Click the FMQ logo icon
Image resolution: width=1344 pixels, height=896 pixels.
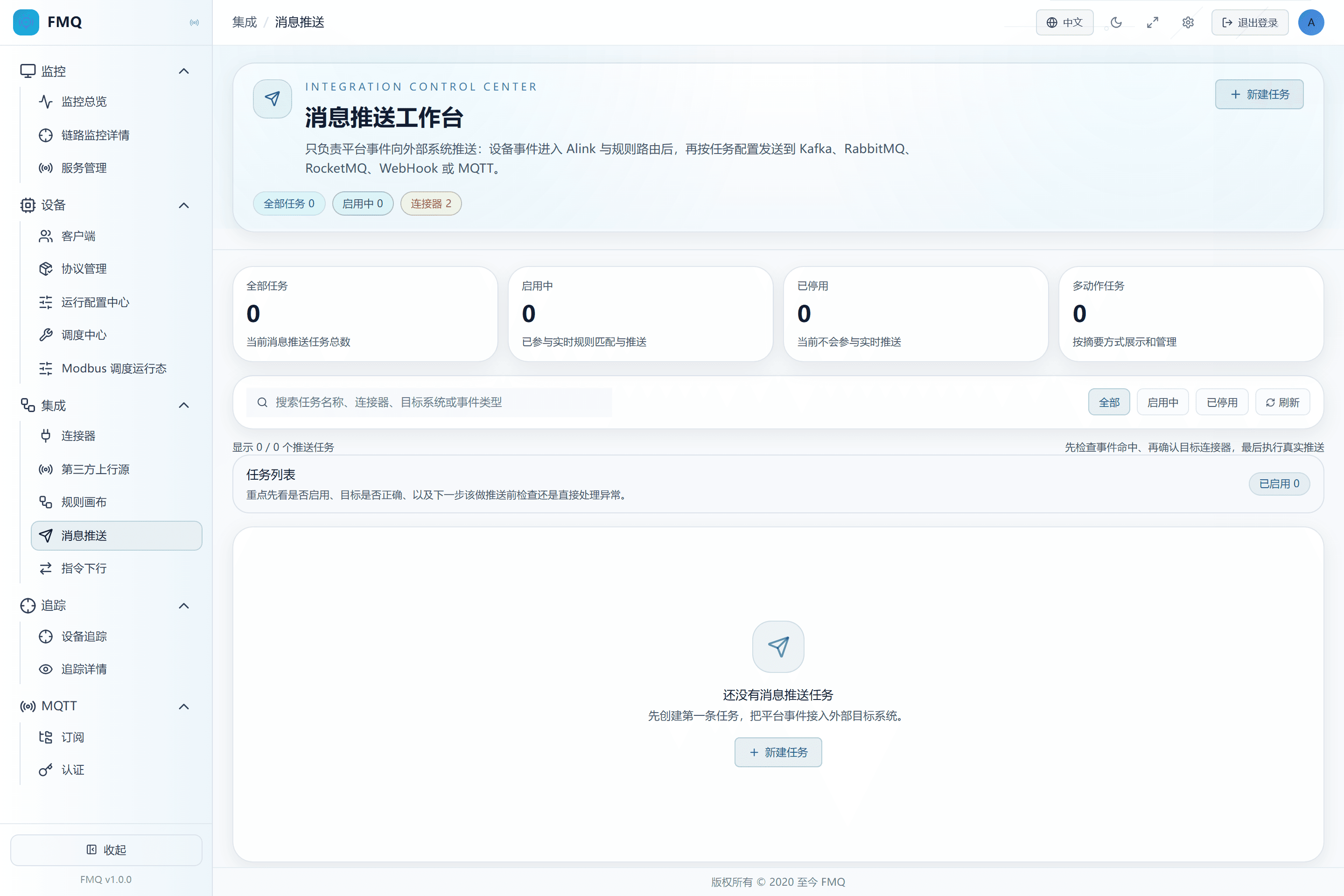[26, 22]
